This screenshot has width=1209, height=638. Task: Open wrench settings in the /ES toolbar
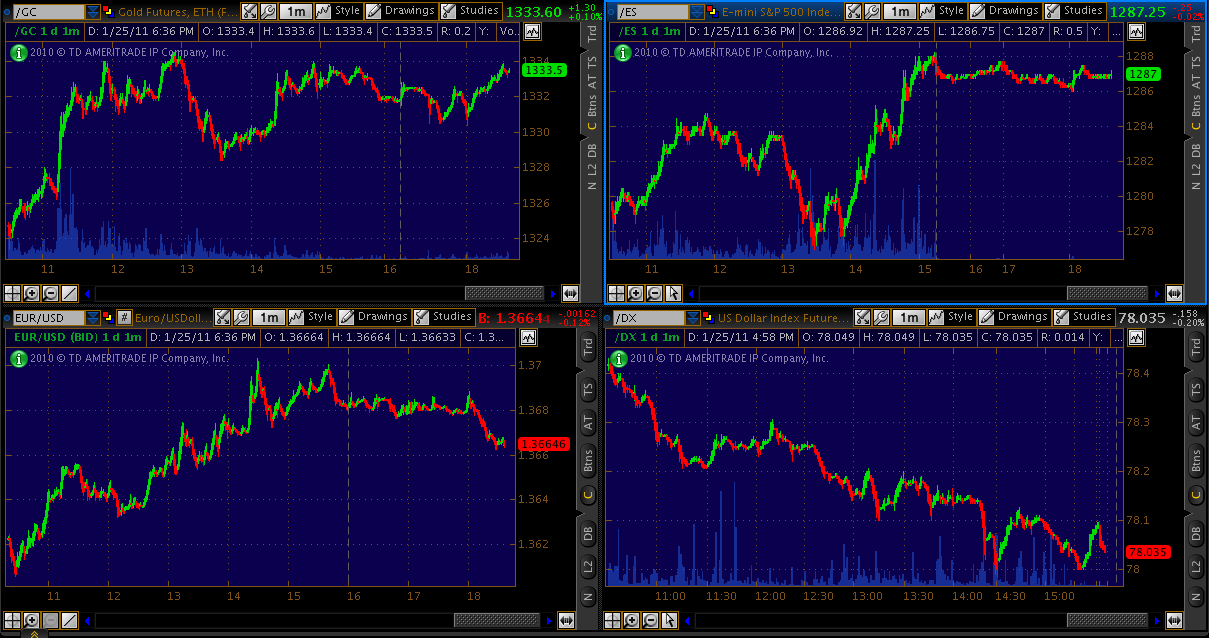(x=872, y=11)
